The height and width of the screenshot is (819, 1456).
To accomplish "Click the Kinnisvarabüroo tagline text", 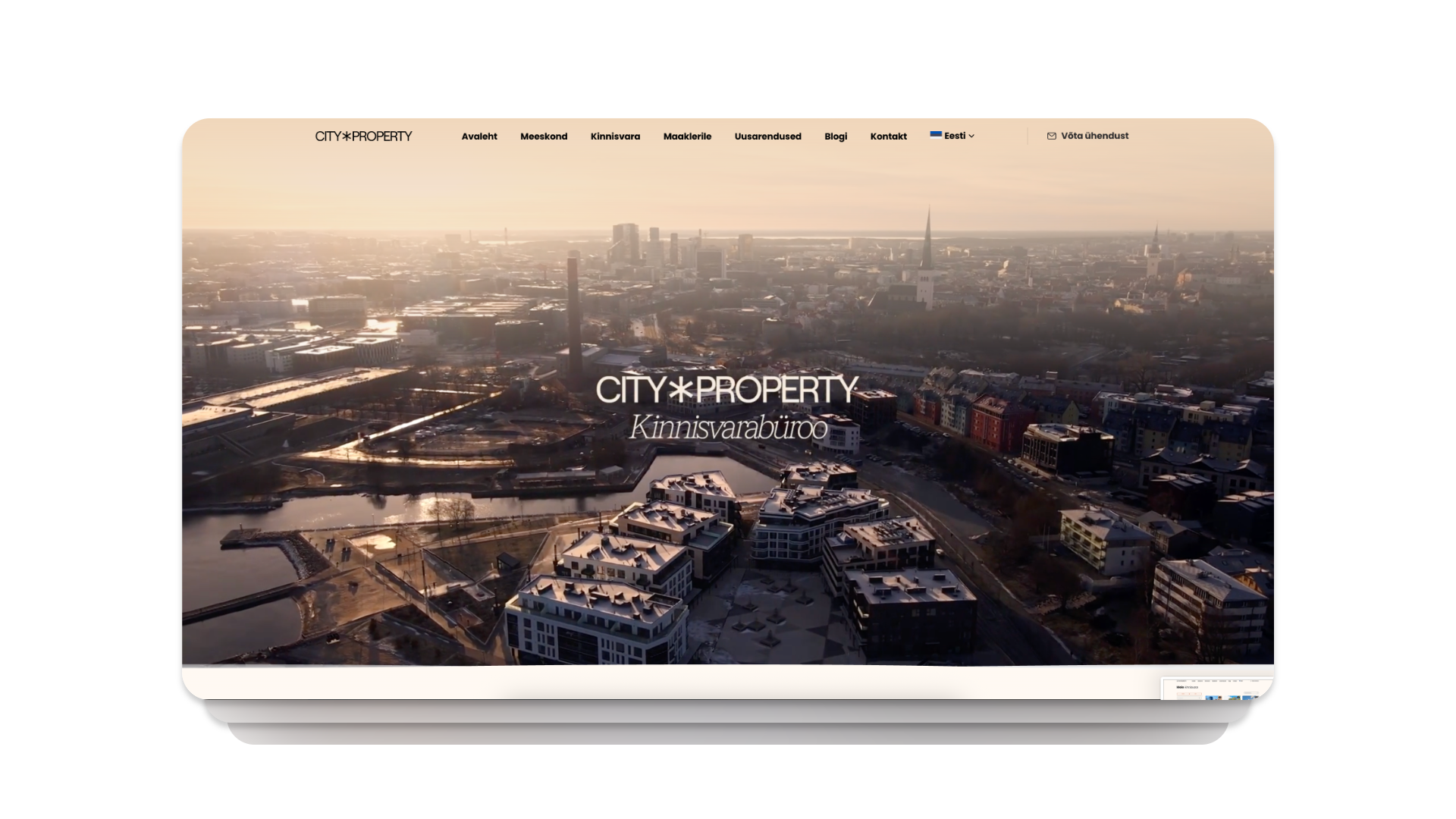I will click(728, 428).
